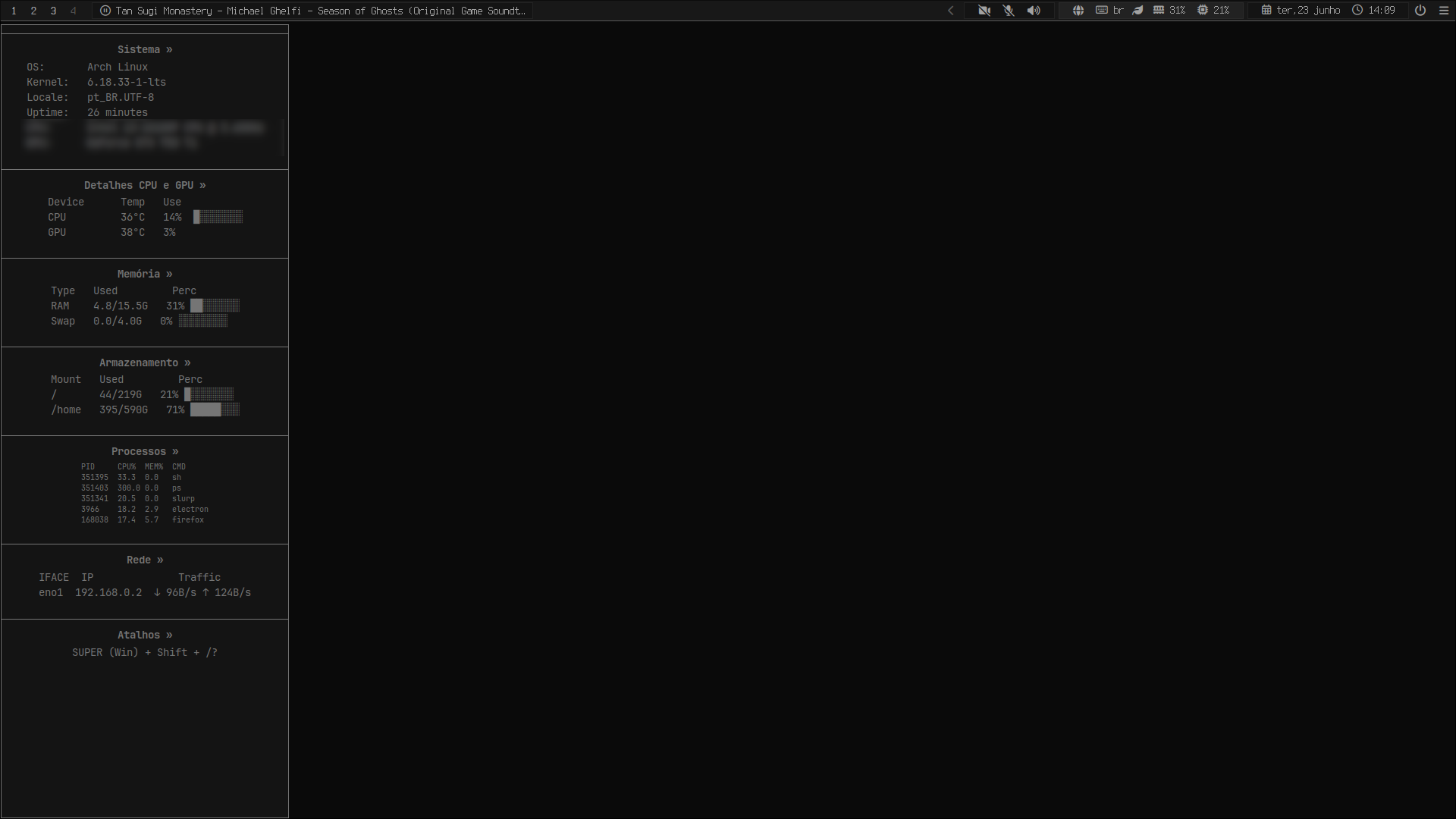Click the speaker volume icon
1456x819 pixels.
pos(1034,11)
